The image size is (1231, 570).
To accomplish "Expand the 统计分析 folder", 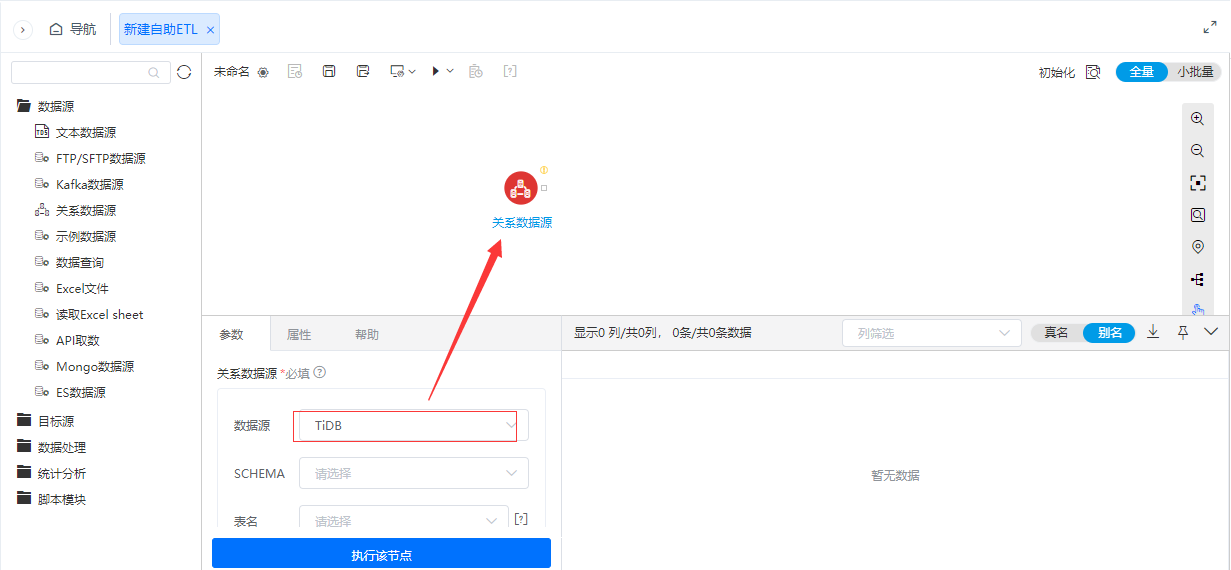I will coord(51,473).
